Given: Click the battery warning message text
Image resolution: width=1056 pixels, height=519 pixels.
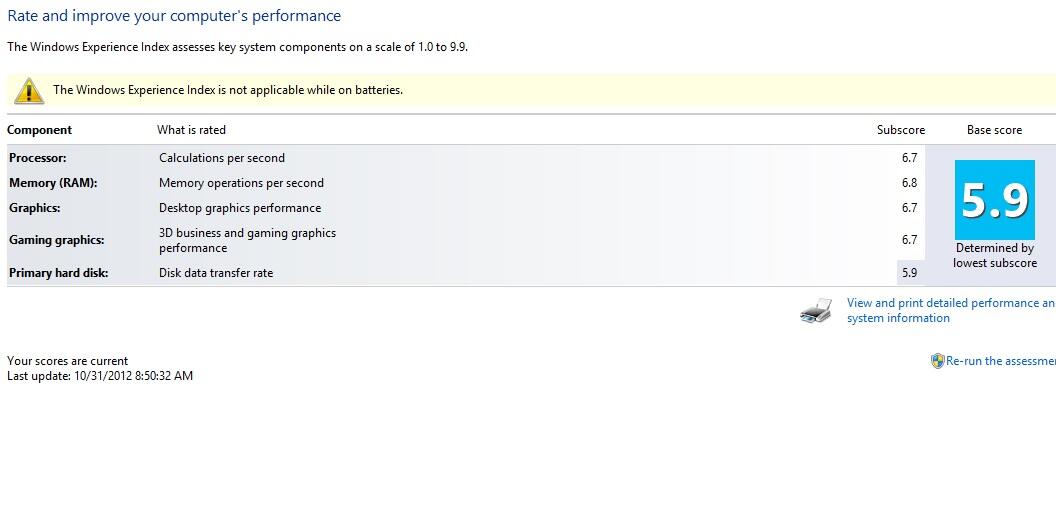Looking at the screenshot, I should tap(228, 90).
